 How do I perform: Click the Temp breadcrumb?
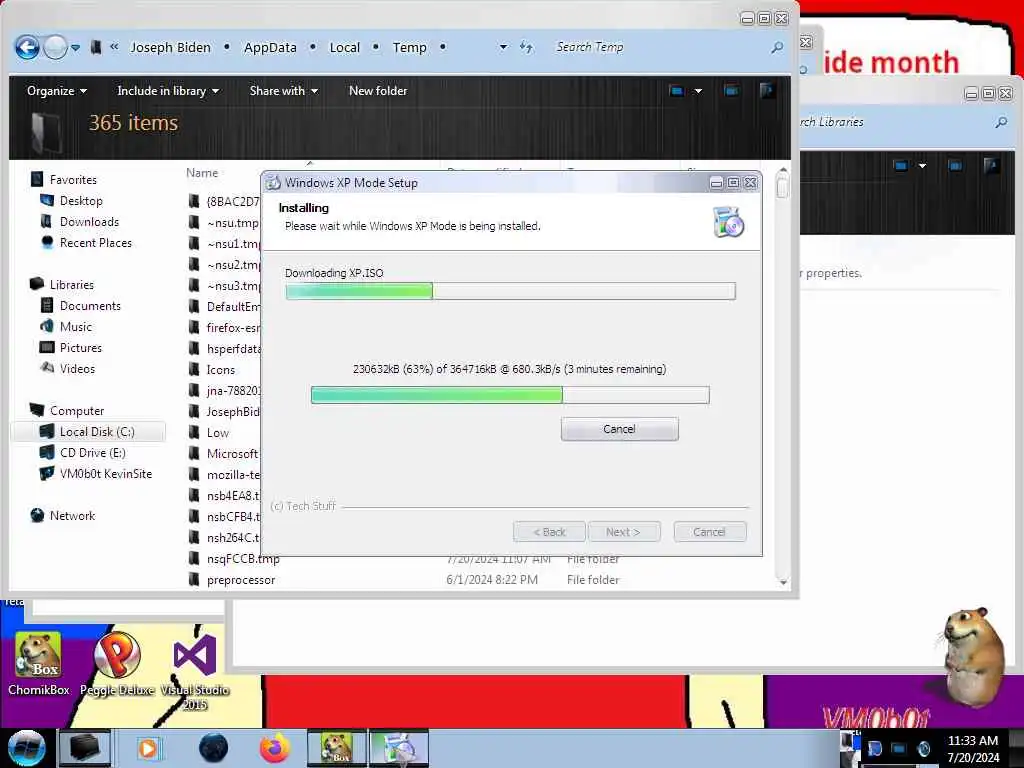coord(409,48)
